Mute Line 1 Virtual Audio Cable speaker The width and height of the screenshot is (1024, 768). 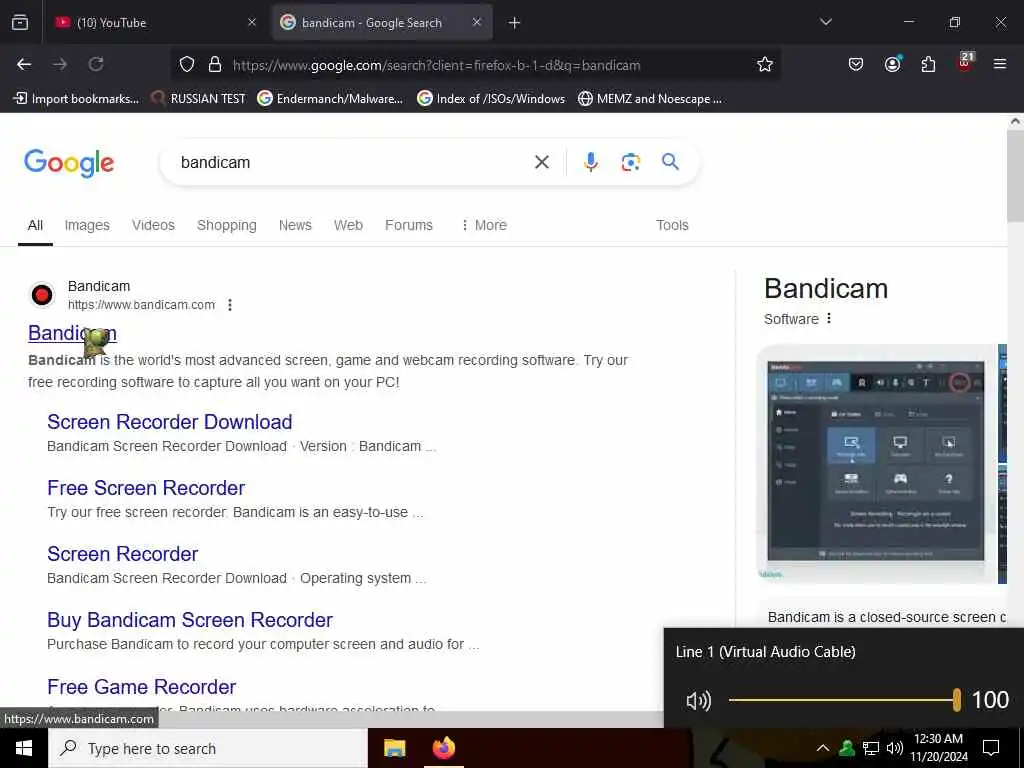(x=698, y=701)
